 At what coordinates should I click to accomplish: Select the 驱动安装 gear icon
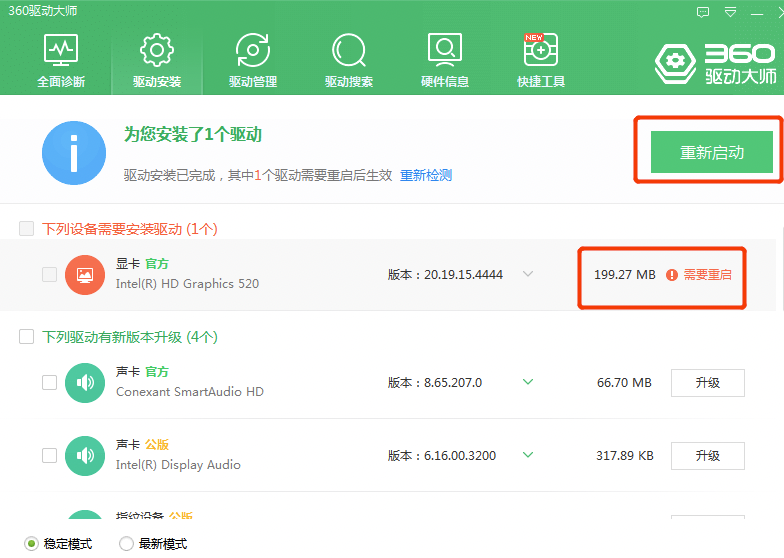pyautogui.click(x=157, y=50)
